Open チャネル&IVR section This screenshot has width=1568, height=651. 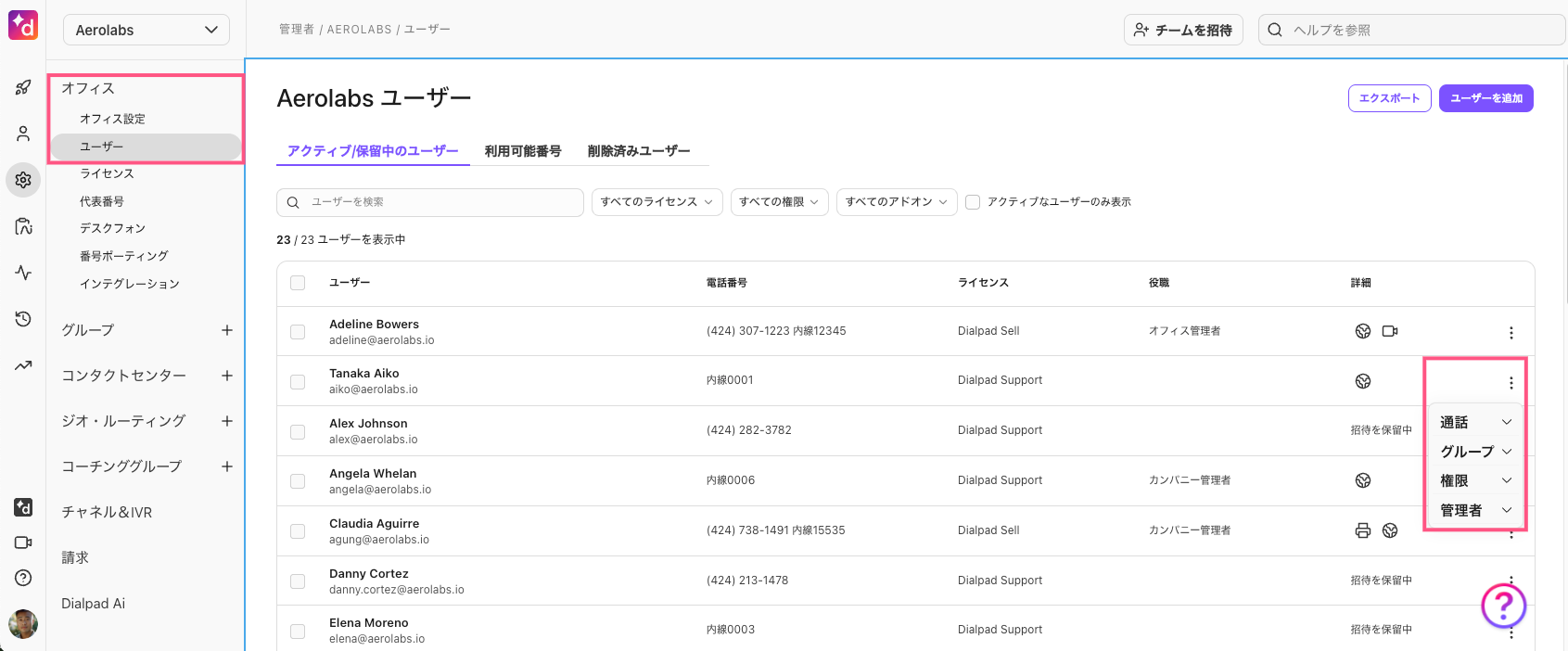pos(107,512)
